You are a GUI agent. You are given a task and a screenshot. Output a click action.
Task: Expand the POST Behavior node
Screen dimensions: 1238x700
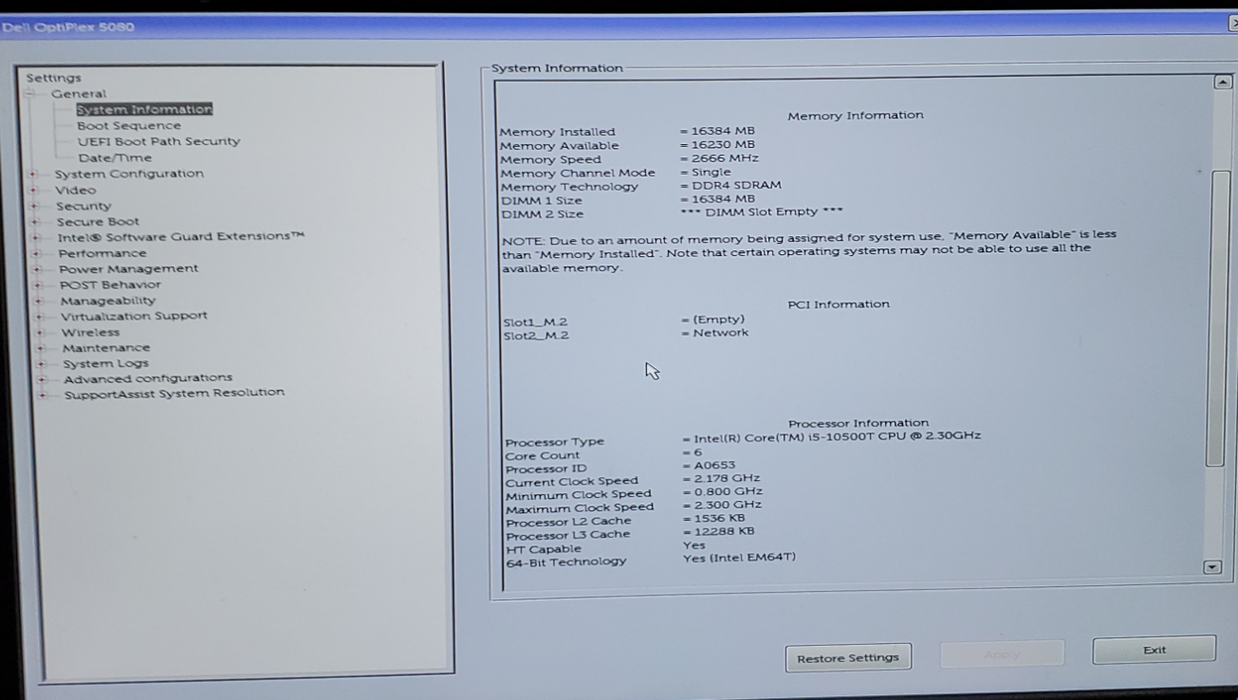point(38,285)
